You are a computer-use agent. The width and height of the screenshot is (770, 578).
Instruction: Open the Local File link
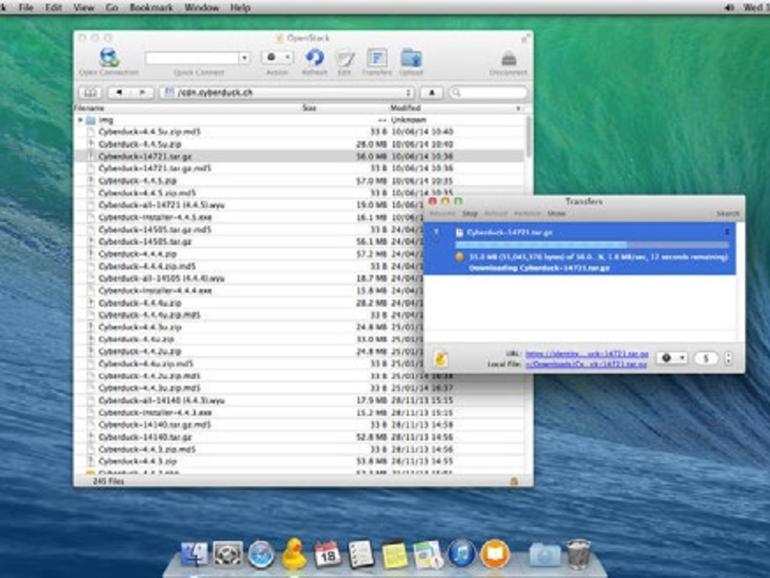pos(586,364)
